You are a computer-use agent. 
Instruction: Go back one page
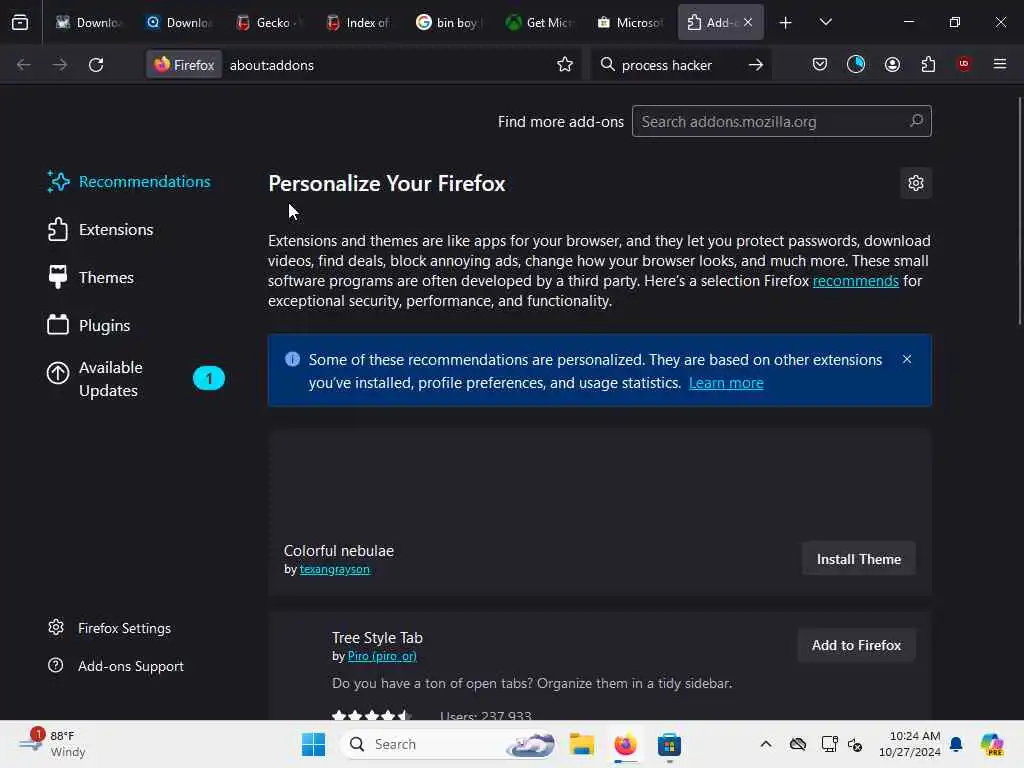pos(24,65)
